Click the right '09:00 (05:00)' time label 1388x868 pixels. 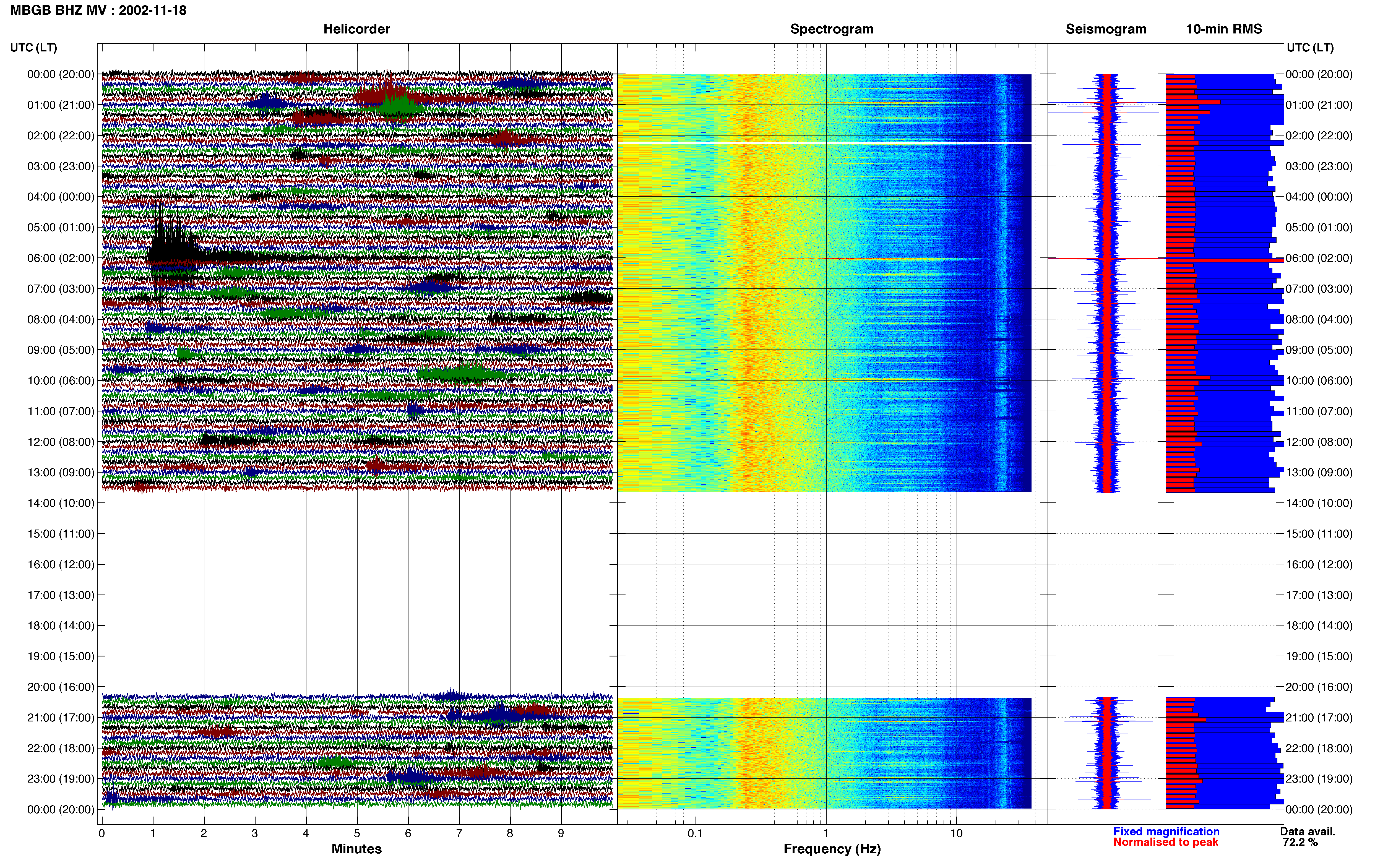point(1319,350)
